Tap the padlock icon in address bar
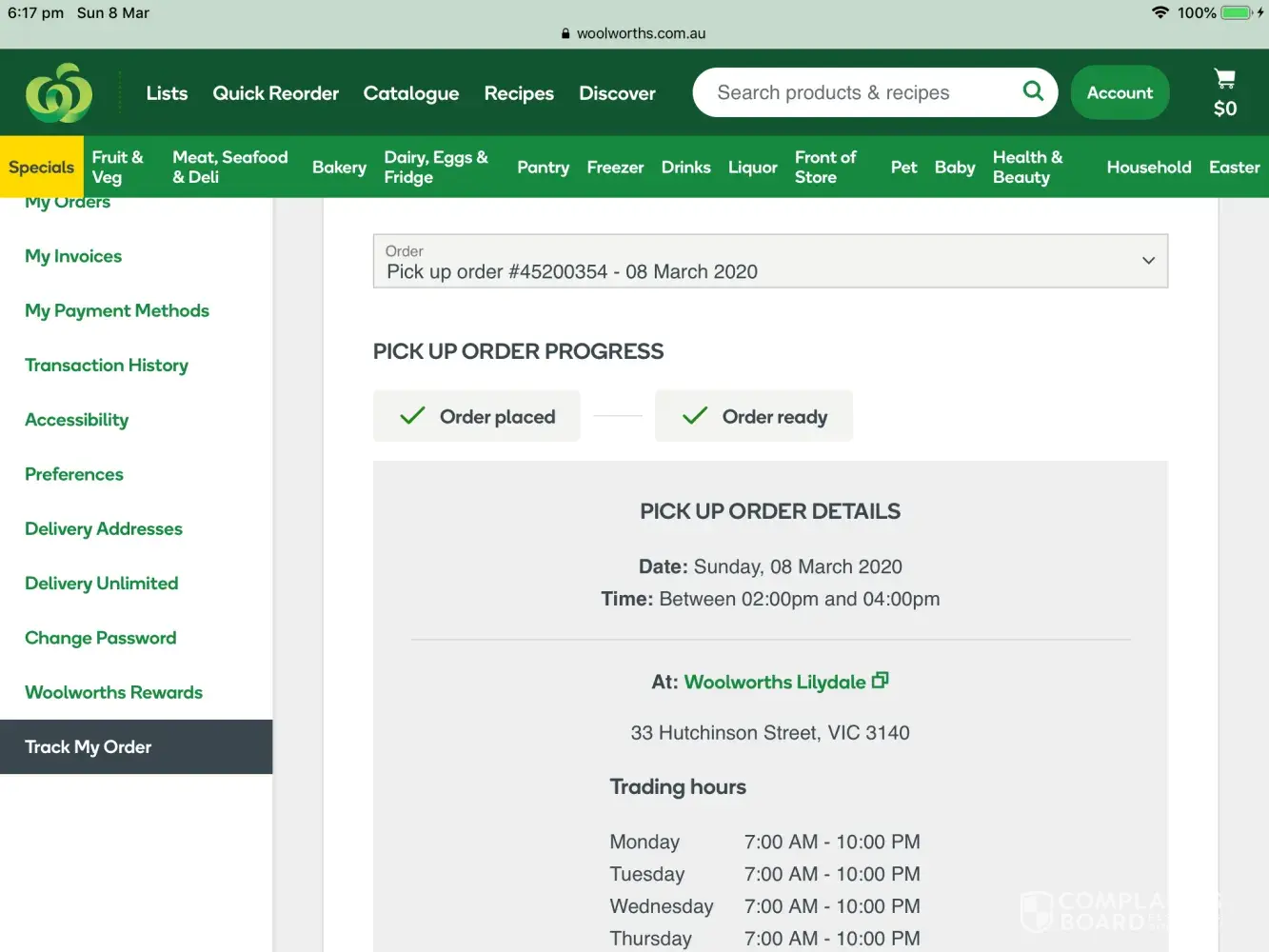Screen dimensions: 1269x952 pyautogui.click(x=565, y=33)
